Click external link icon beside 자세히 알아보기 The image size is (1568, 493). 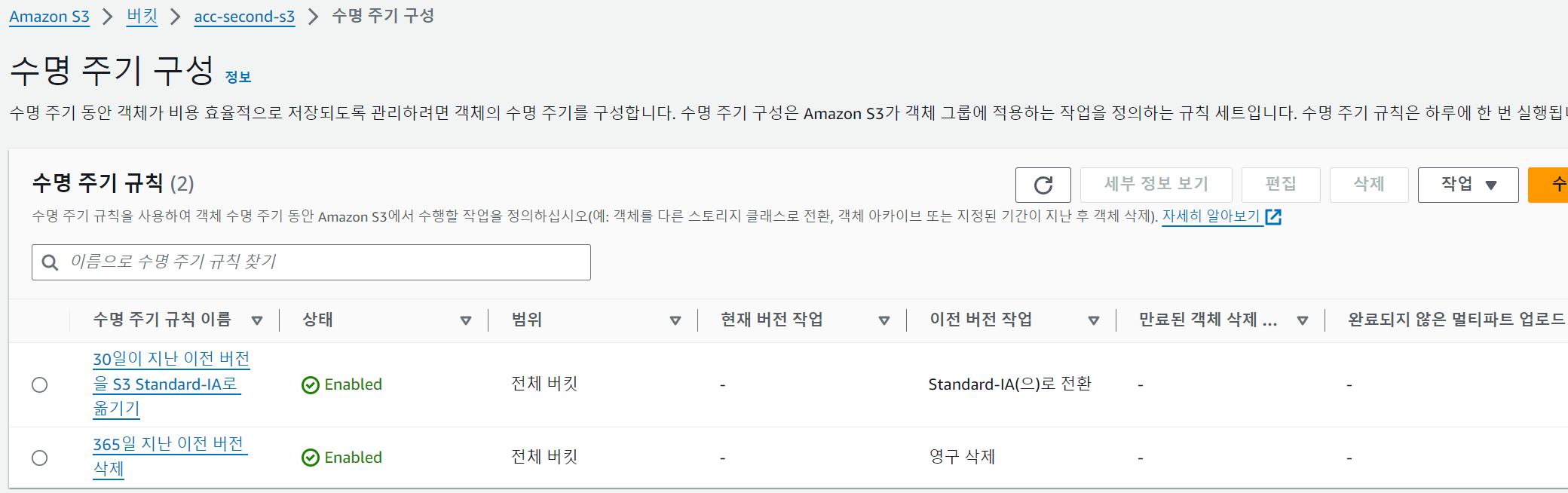(x=1273, y=217)
